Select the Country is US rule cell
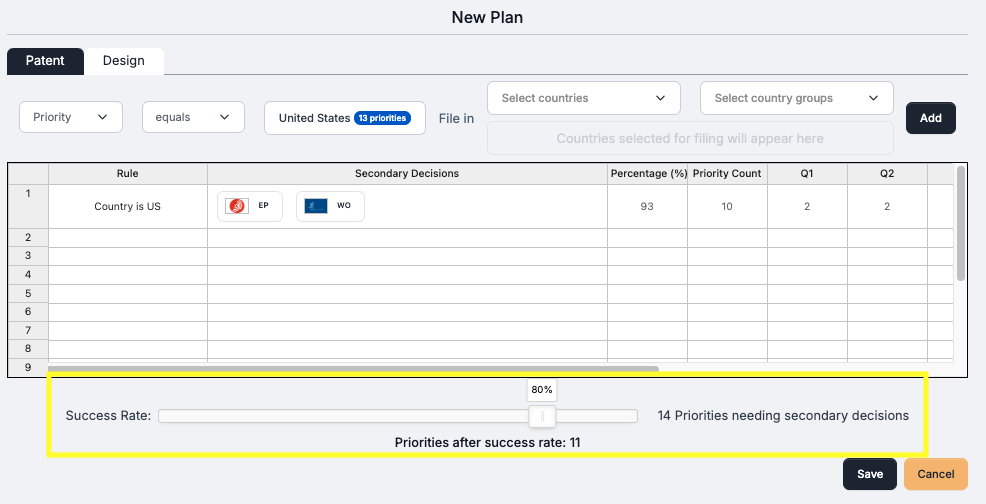 [x=127, y=207]
